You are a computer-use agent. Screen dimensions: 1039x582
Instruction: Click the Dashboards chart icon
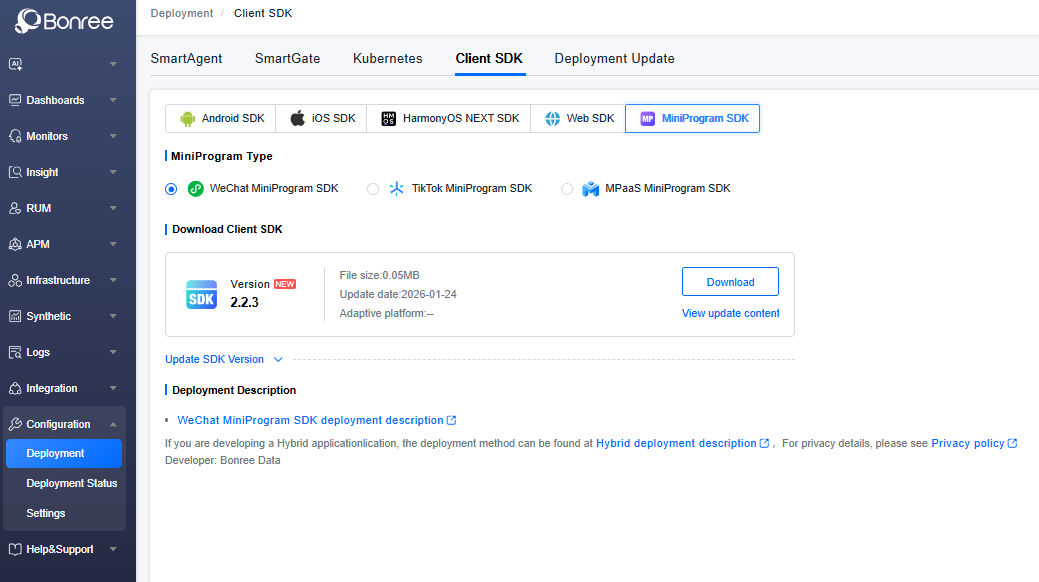coord(15,100)
